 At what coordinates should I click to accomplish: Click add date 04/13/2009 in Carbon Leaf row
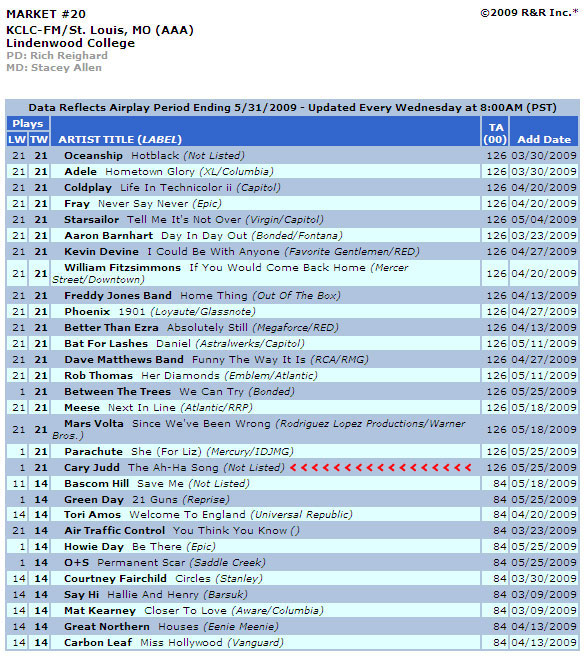coord(544,642)
